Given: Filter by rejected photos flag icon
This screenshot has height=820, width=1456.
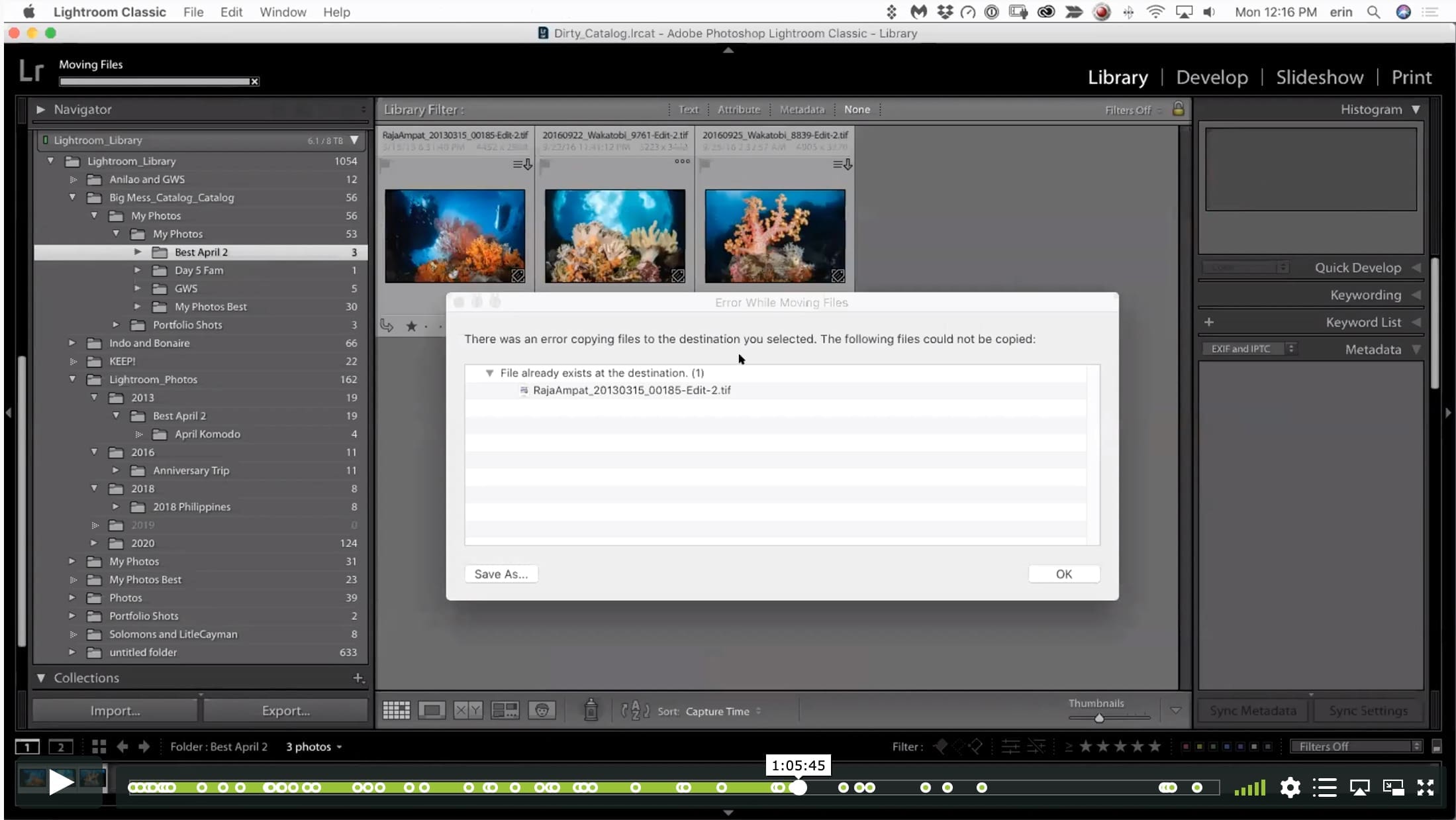Looking at the screenshot, I should coord(975,746).
